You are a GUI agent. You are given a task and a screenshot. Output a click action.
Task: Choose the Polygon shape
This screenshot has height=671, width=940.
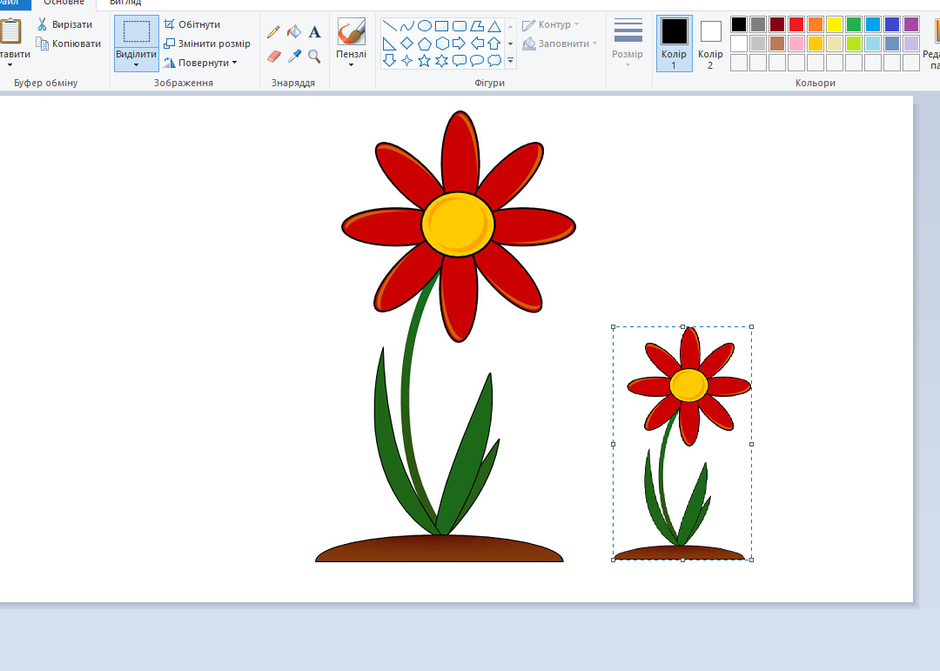477,26
